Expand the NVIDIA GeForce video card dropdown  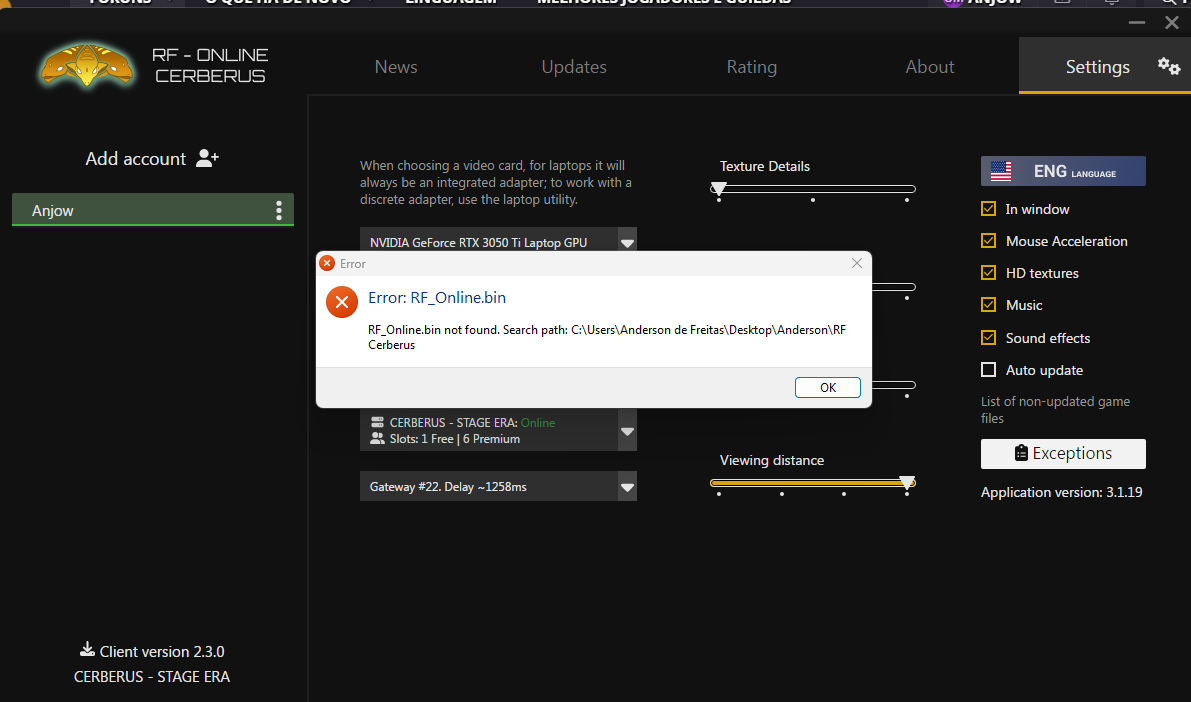click(627, 242)
